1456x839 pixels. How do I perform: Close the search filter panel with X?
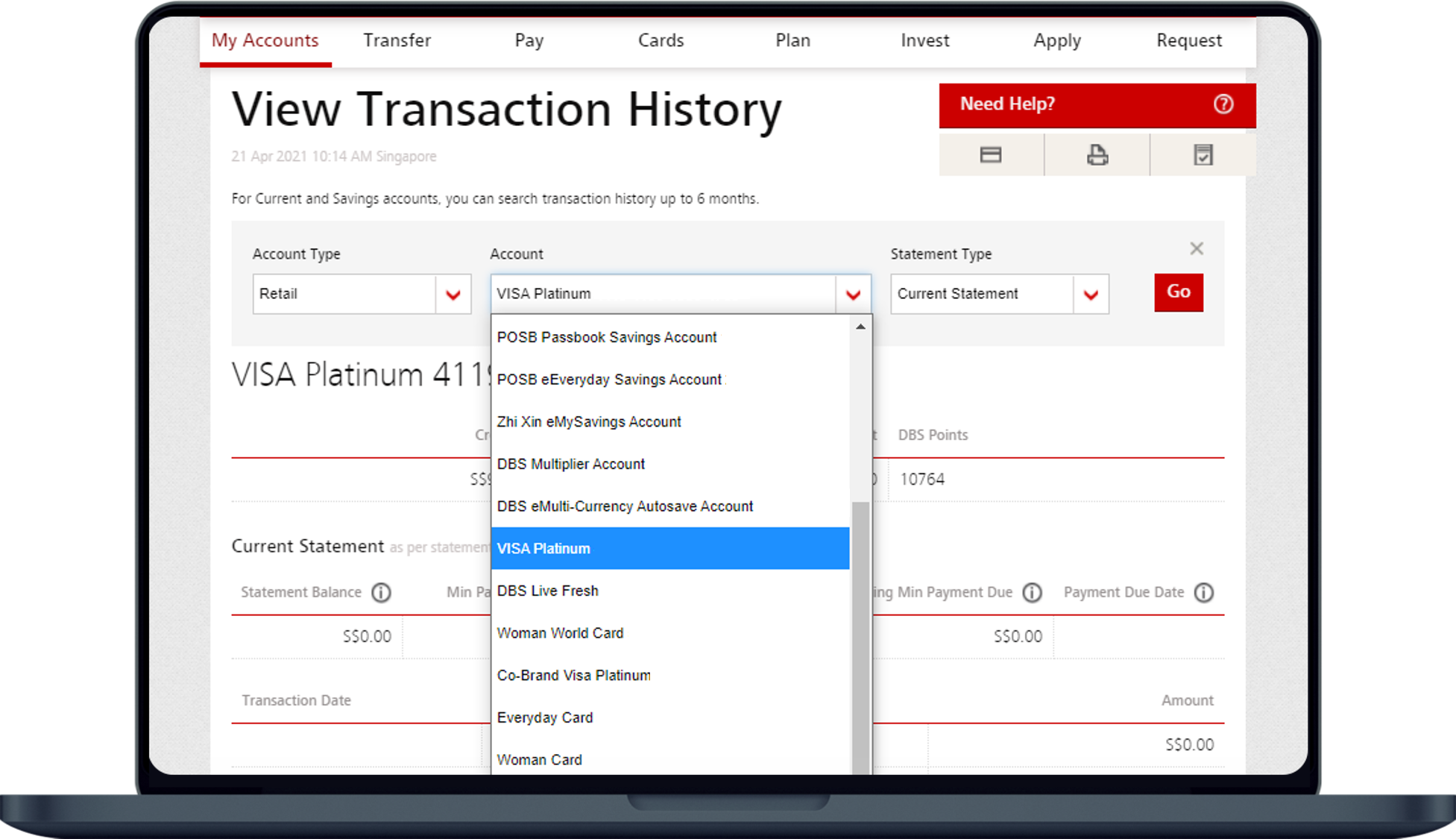(1197, 248)
